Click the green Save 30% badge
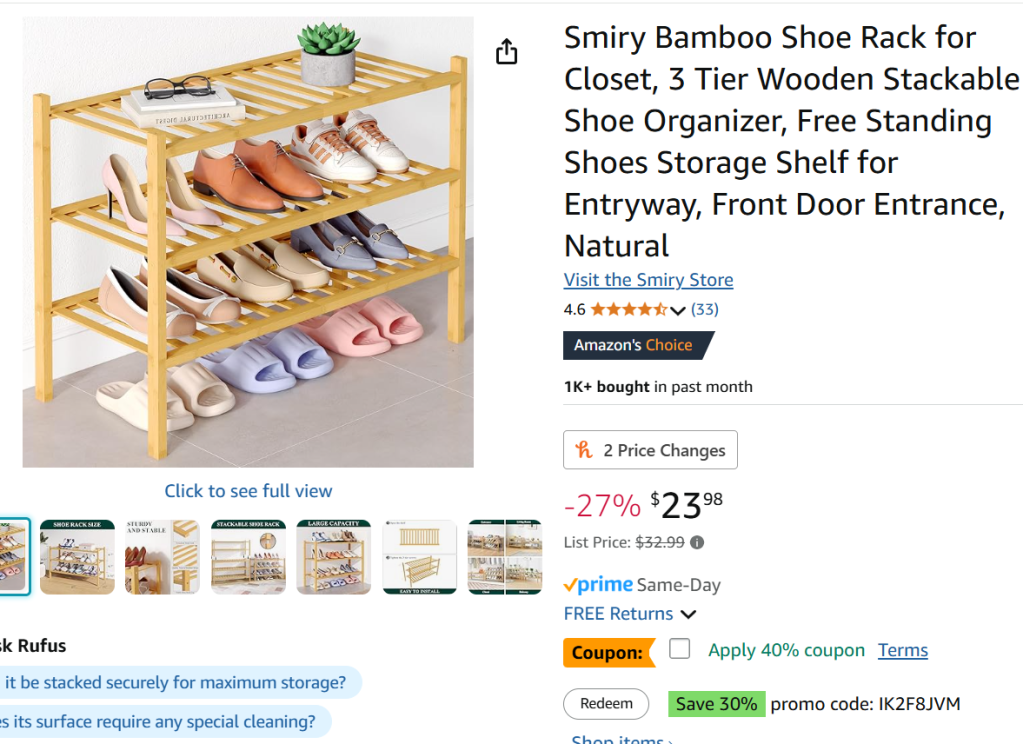Viewport: 1023px width, 744px height. 716,704
